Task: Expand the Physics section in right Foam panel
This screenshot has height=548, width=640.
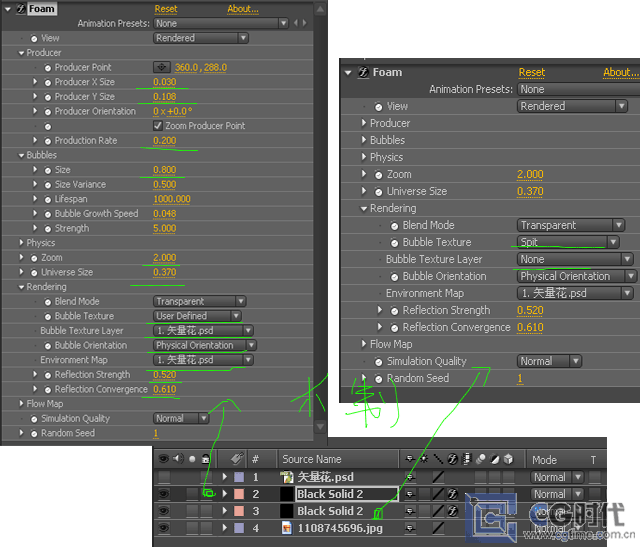Action: (363, 157)
